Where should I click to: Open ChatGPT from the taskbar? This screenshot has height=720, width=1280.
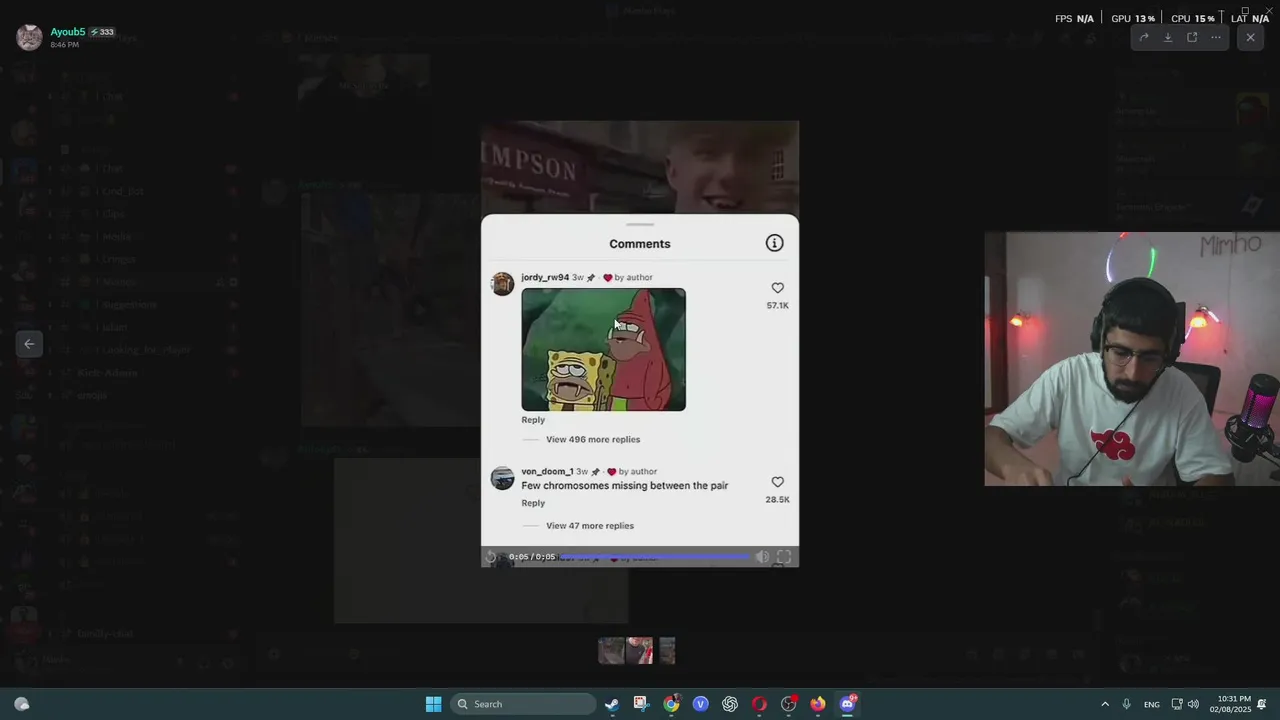click(x=730, y=704)
